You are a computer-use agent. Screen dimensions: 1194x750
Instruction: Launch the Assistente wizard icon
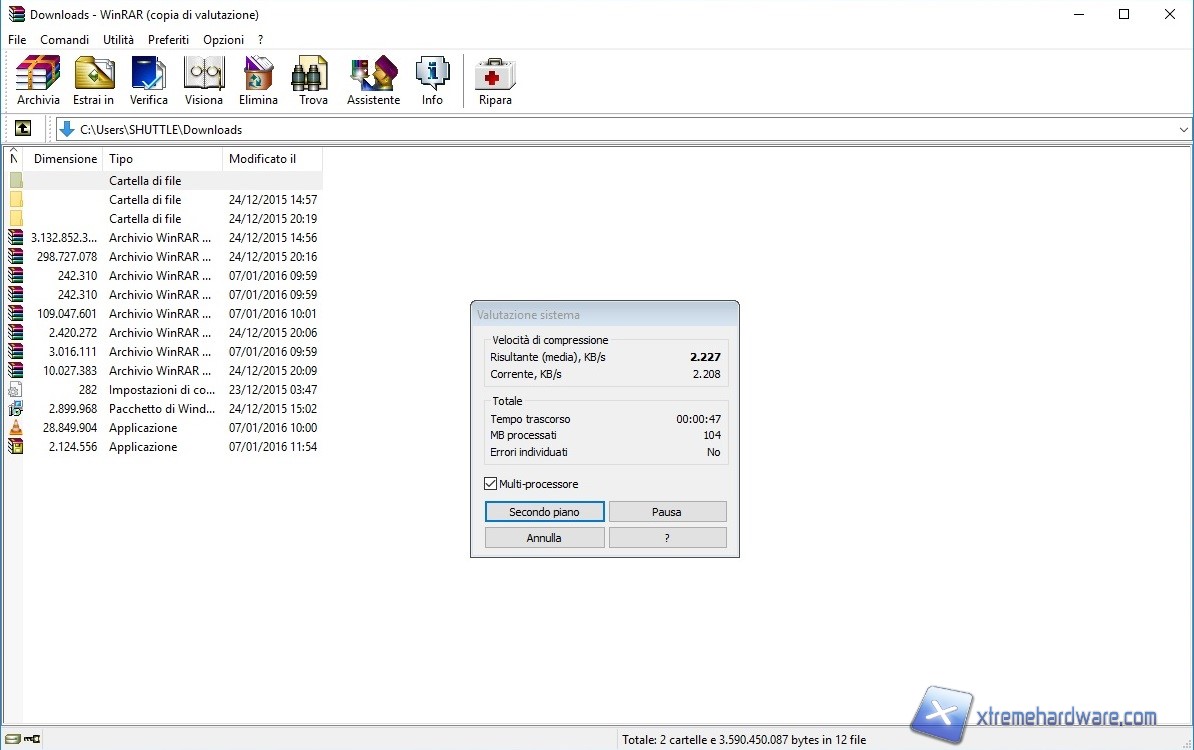point(372,80)
